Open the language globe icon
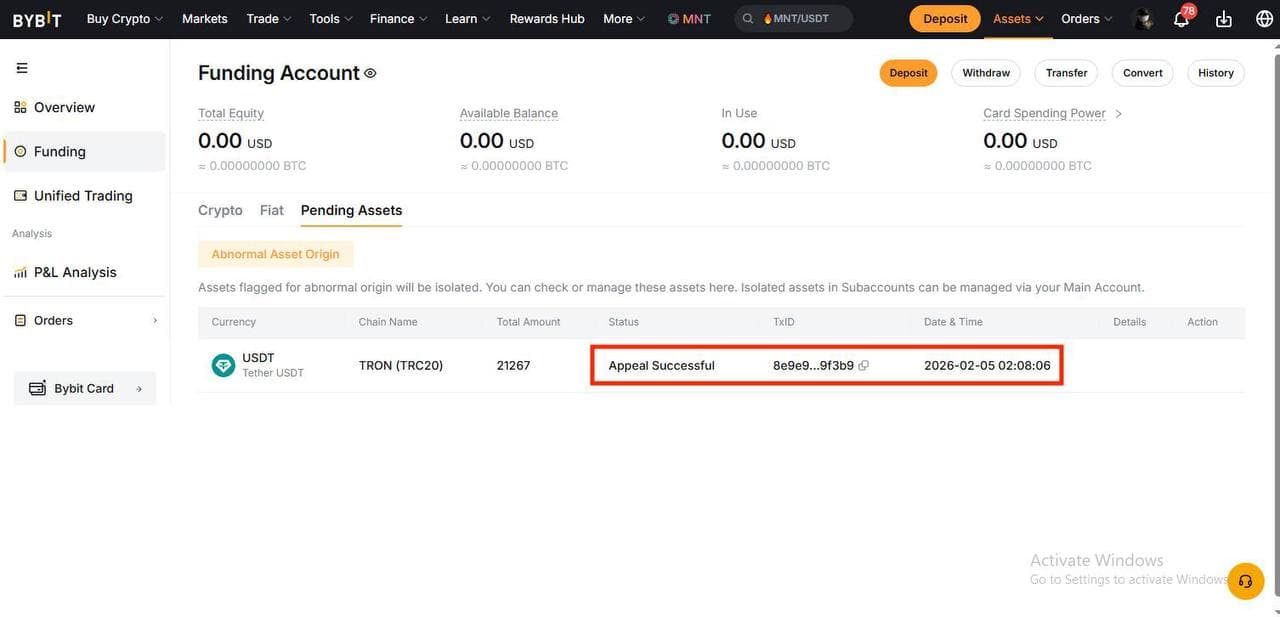1280x617 pixels. [x=1264, y=19]
